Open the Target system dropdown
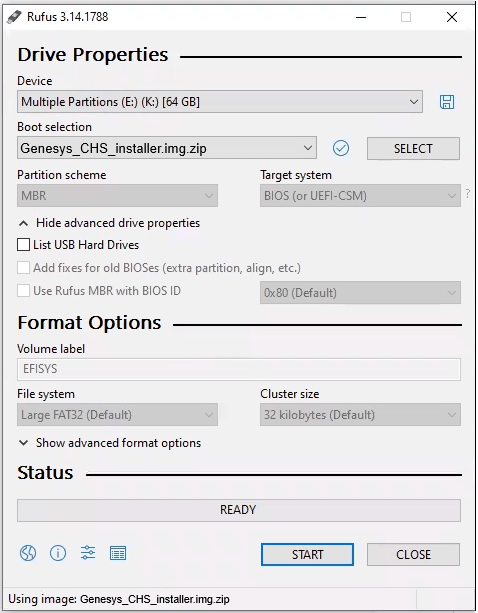 (x=360, y=195)
